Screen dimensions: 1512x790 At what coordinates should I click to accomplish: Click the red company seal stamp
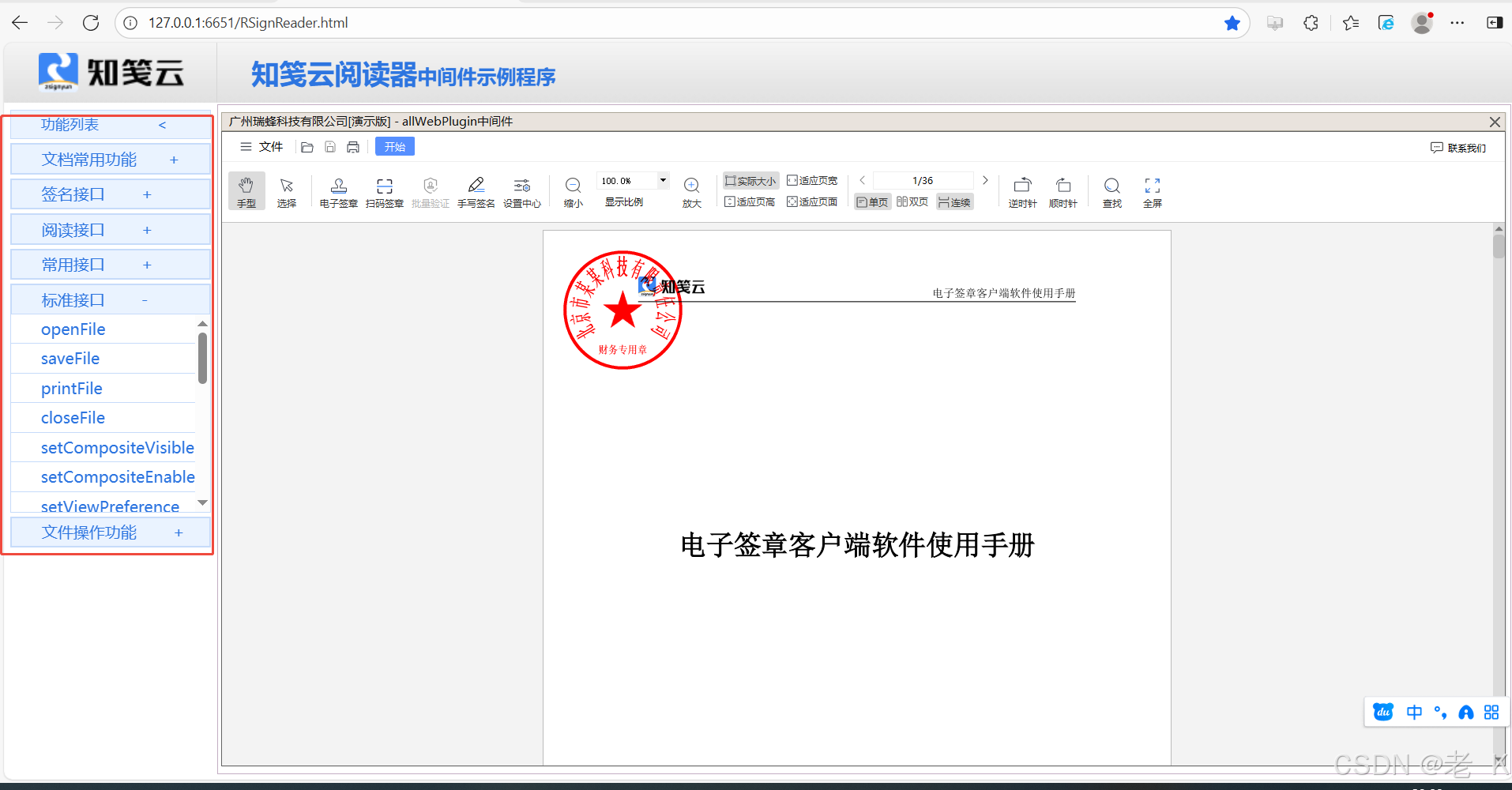pos(622,310)
